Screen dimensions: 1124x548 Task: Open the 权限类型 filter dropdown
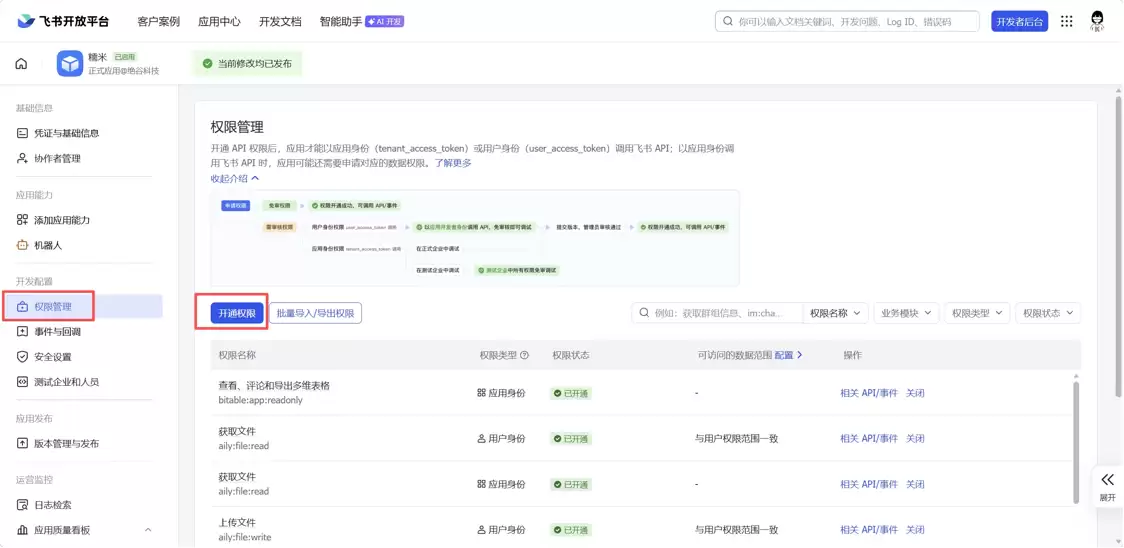[977, 313]
